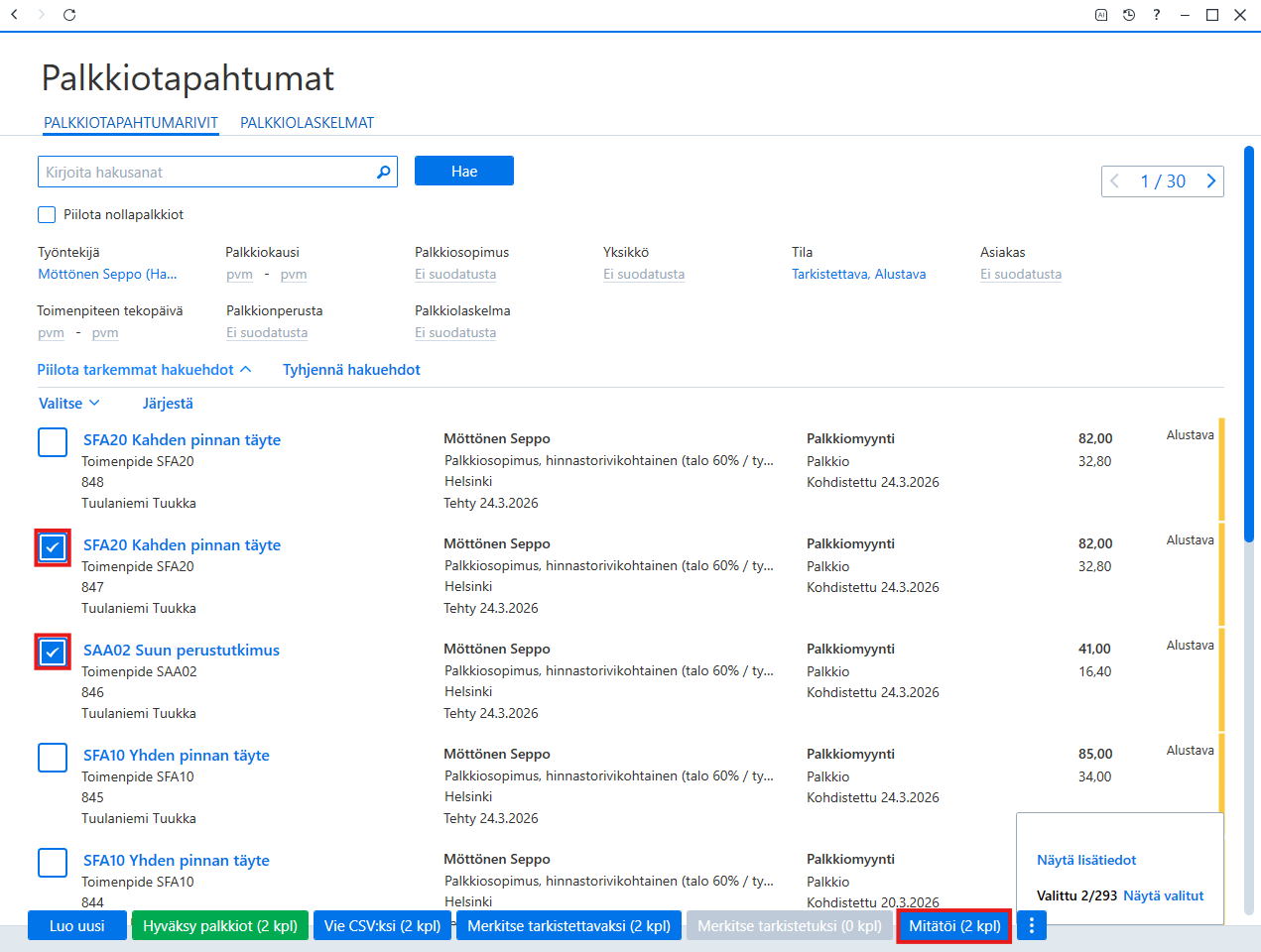Click the Tyhjennä hakuehdot link
1261x952 pixels.
[351, 370]
